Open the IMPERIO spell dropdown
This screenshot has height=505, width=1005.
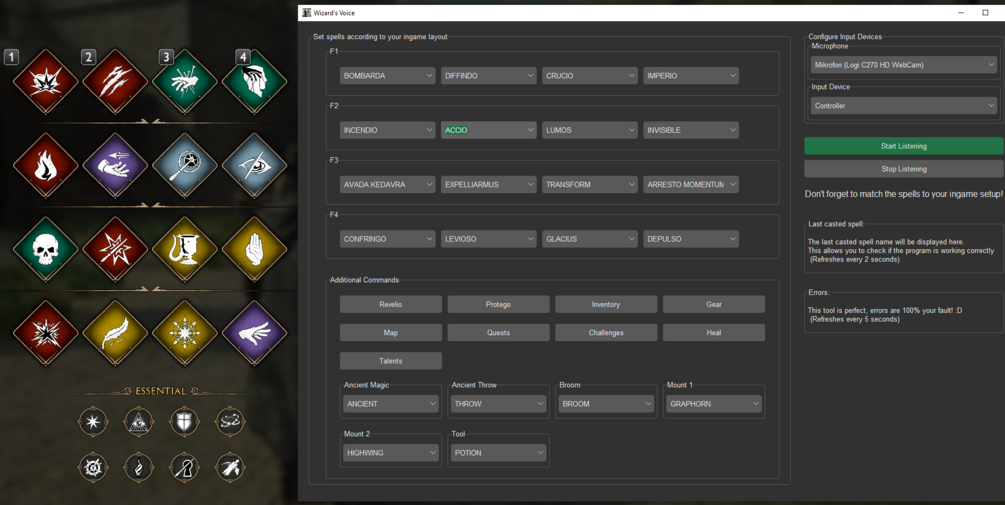[692, 76]
